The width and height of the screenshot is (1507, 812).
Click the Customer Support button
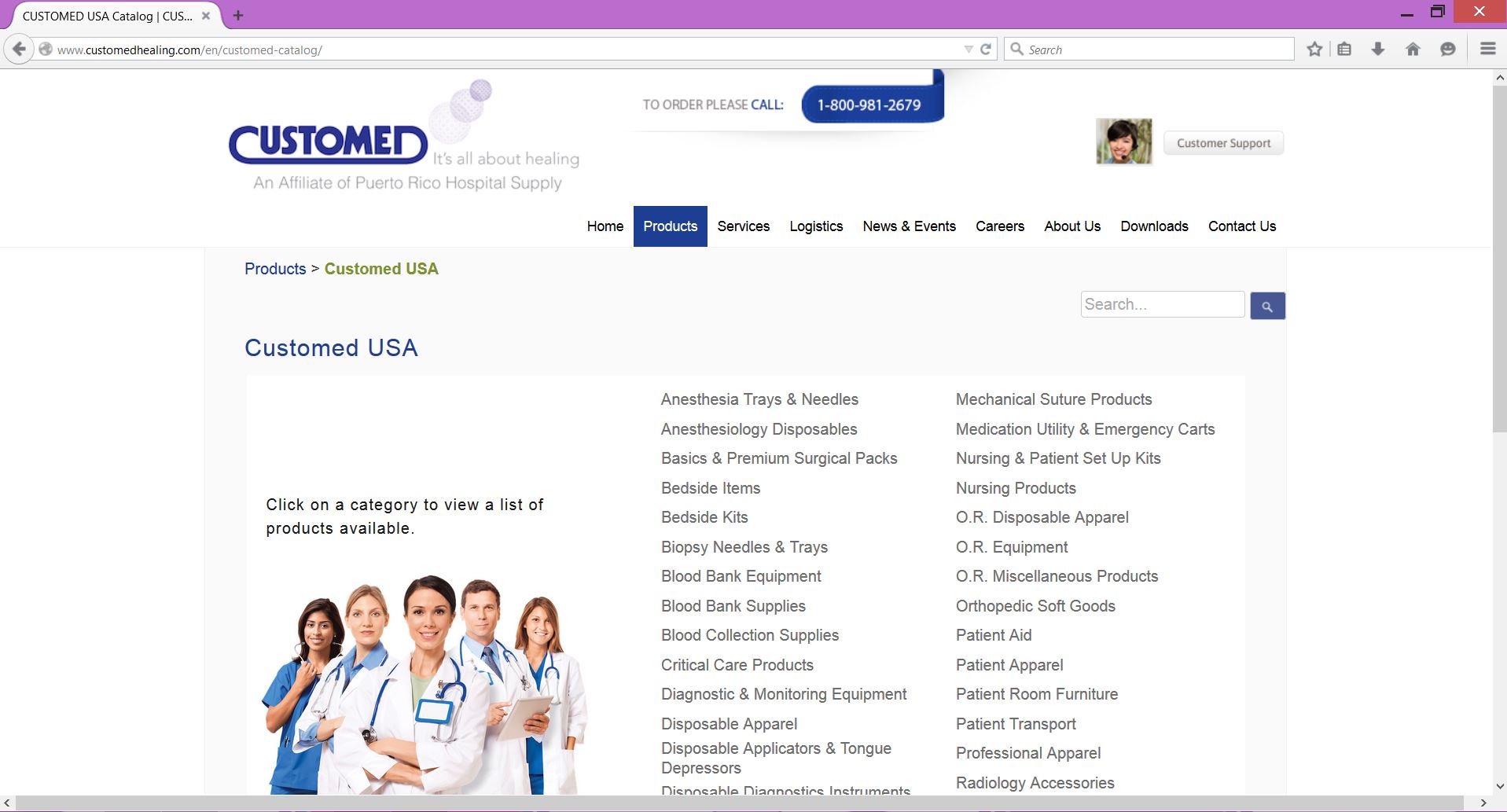coord(1223,143)
